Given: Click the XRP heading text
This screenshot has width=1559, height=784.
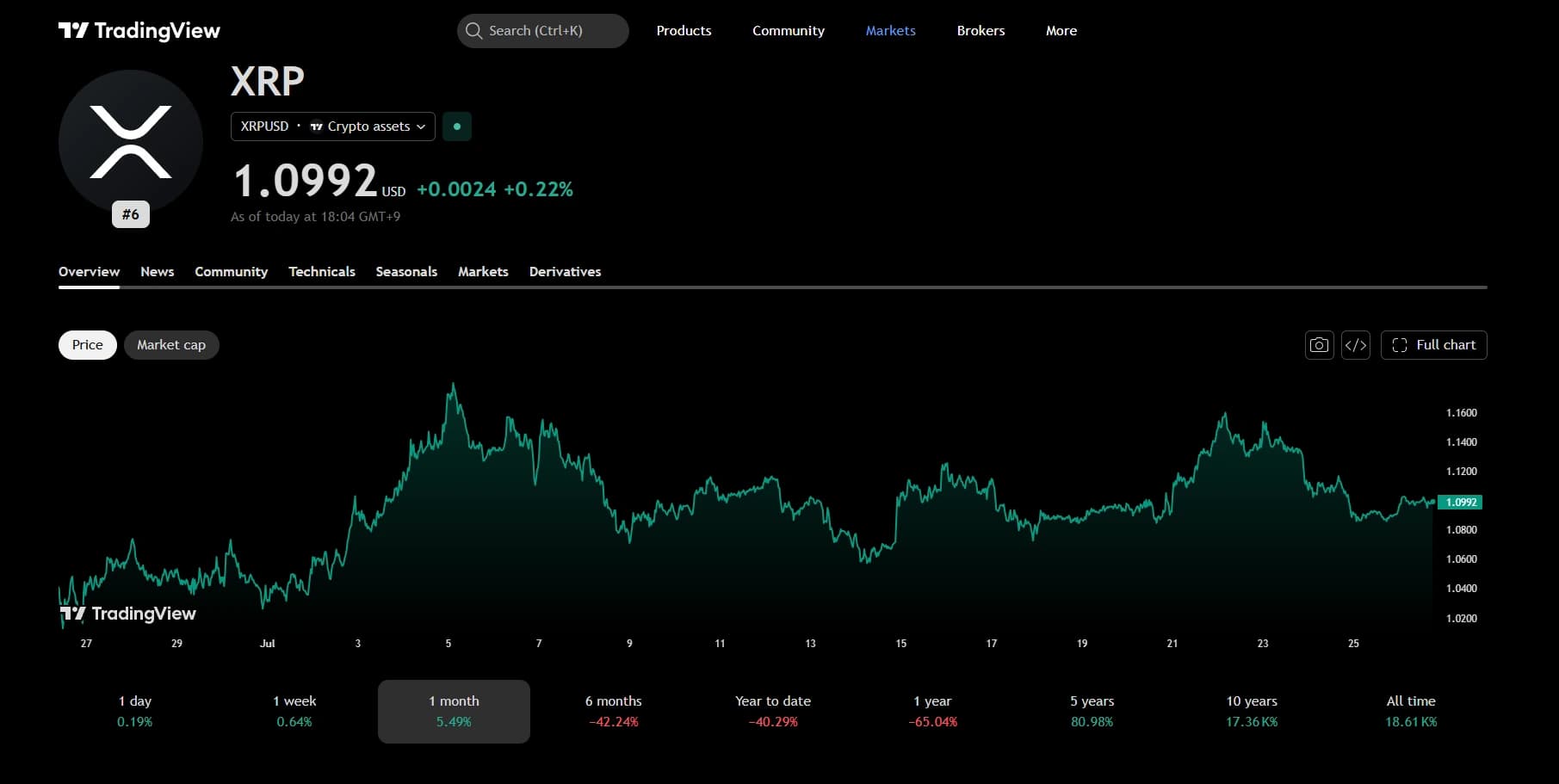Looking at the screenshot, I should click(x=268, y=82).
